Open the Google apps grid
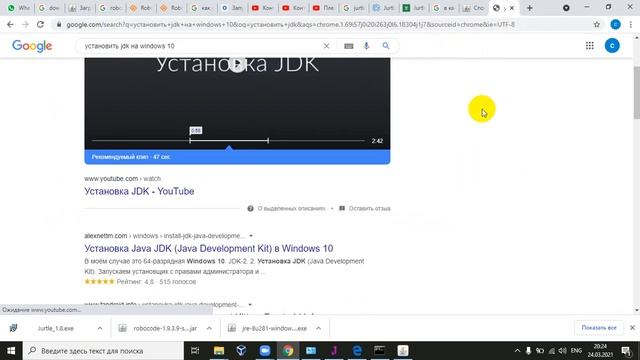Screen dimensions: 640x360 pos(590,46)
